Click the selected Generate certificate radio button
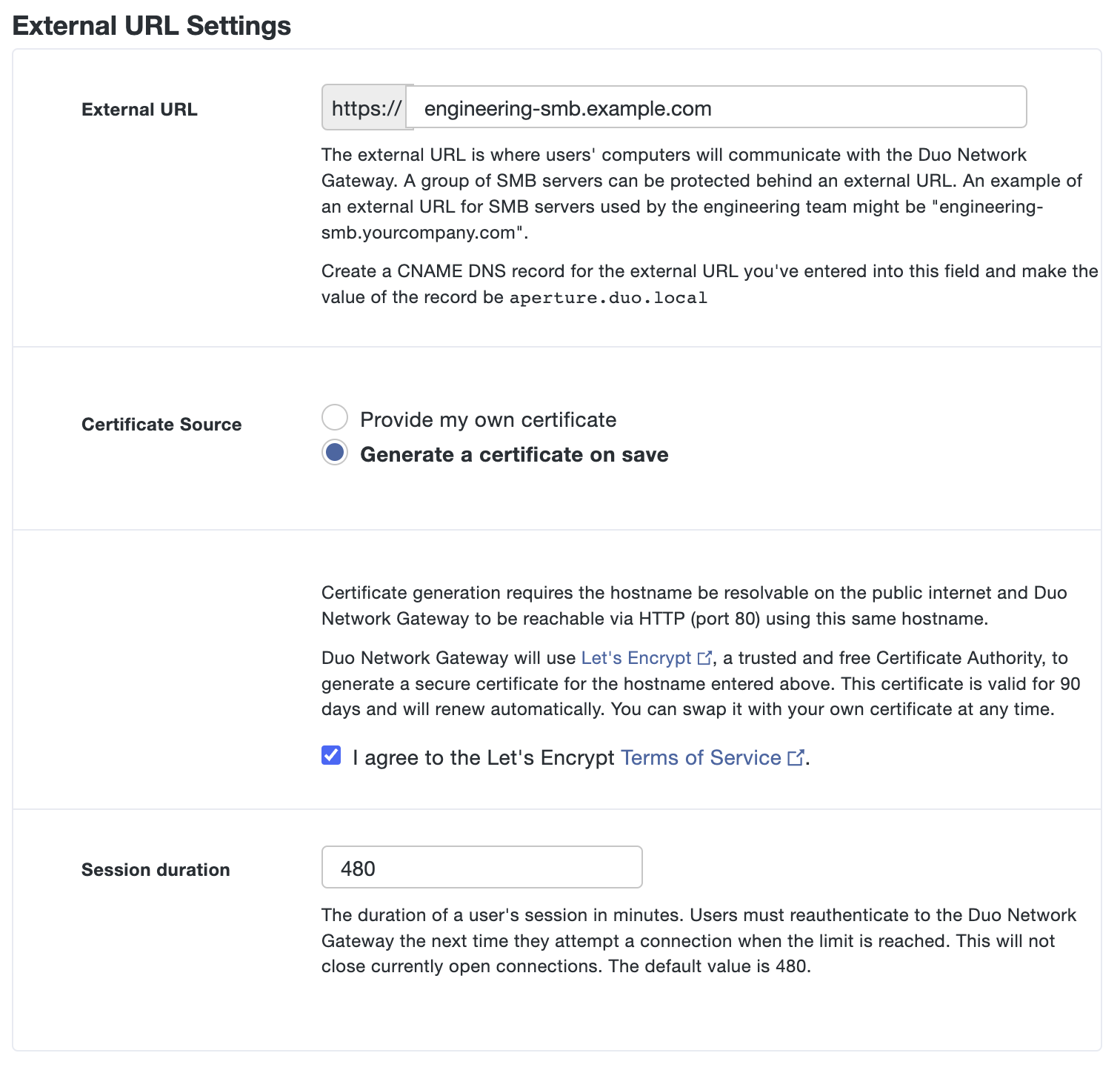Viewport: 1120px width, 1073px height. [334, 453]
